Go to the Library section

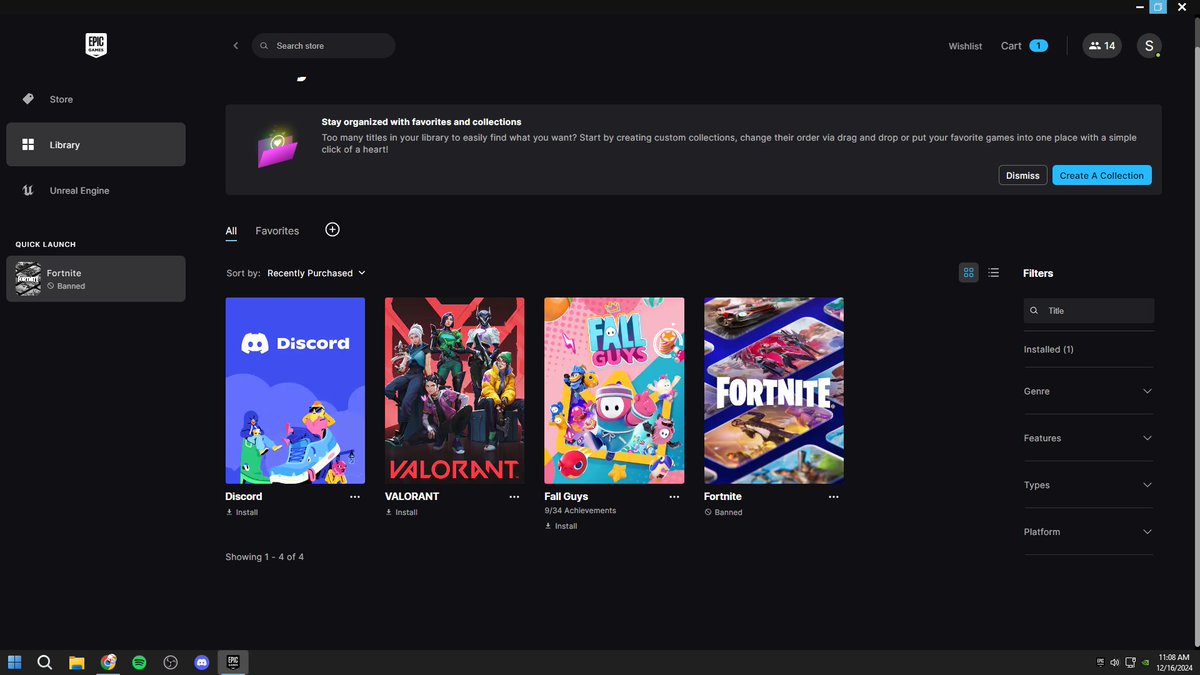coord(96,145)
